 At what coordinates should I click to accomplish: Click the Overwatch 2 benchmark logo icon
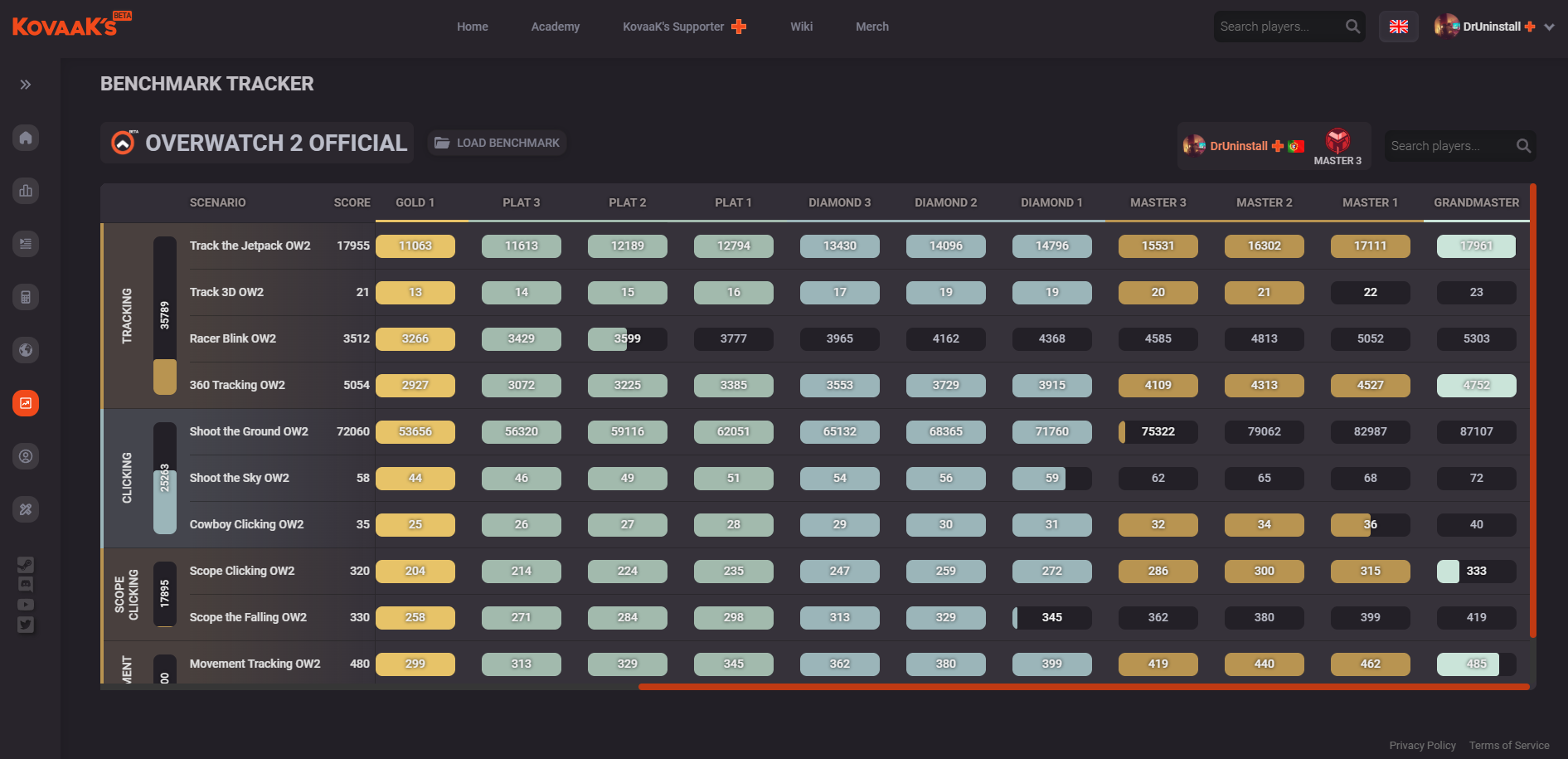(123, 143)
